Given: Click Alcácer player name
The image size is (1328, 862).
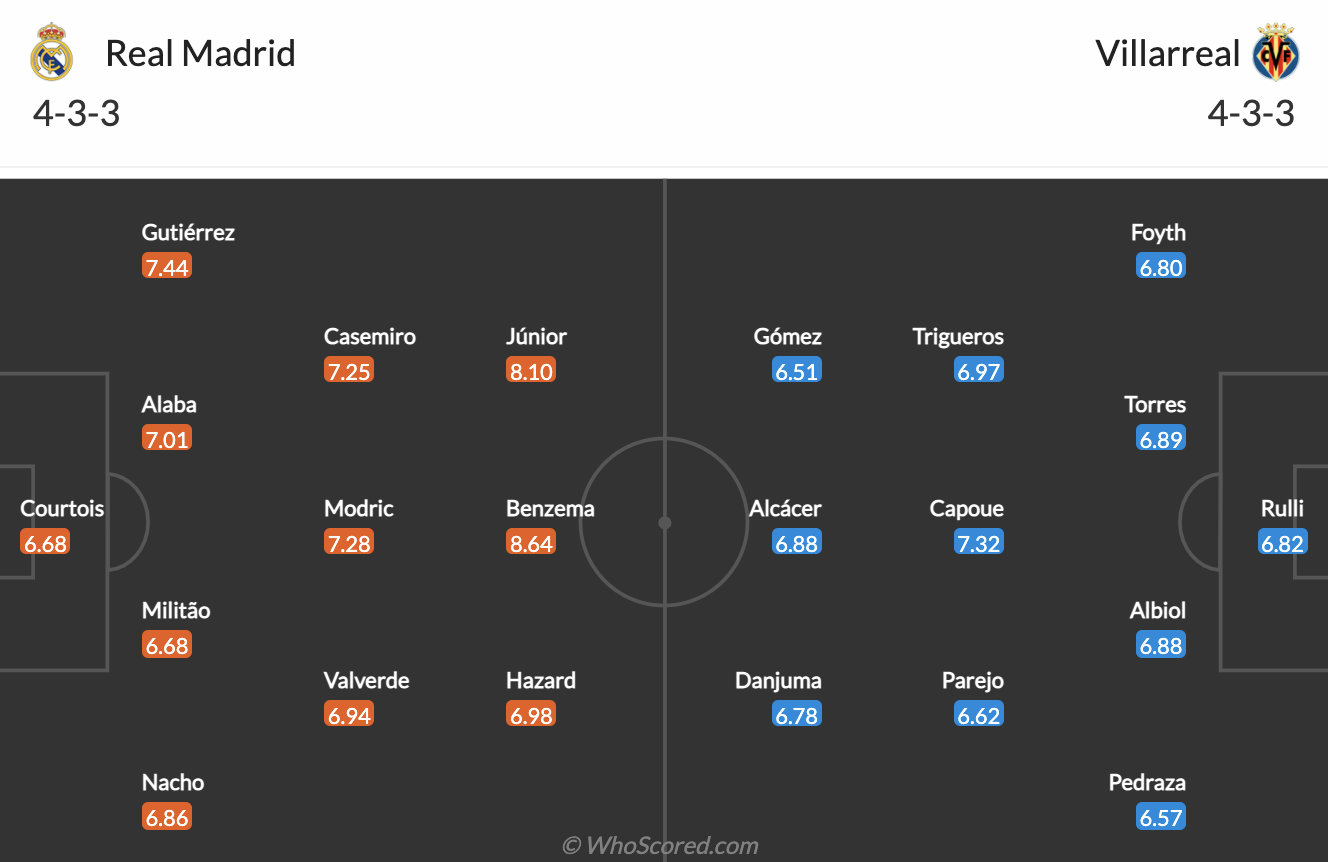Looking at the screenshot, I should 785,509.
